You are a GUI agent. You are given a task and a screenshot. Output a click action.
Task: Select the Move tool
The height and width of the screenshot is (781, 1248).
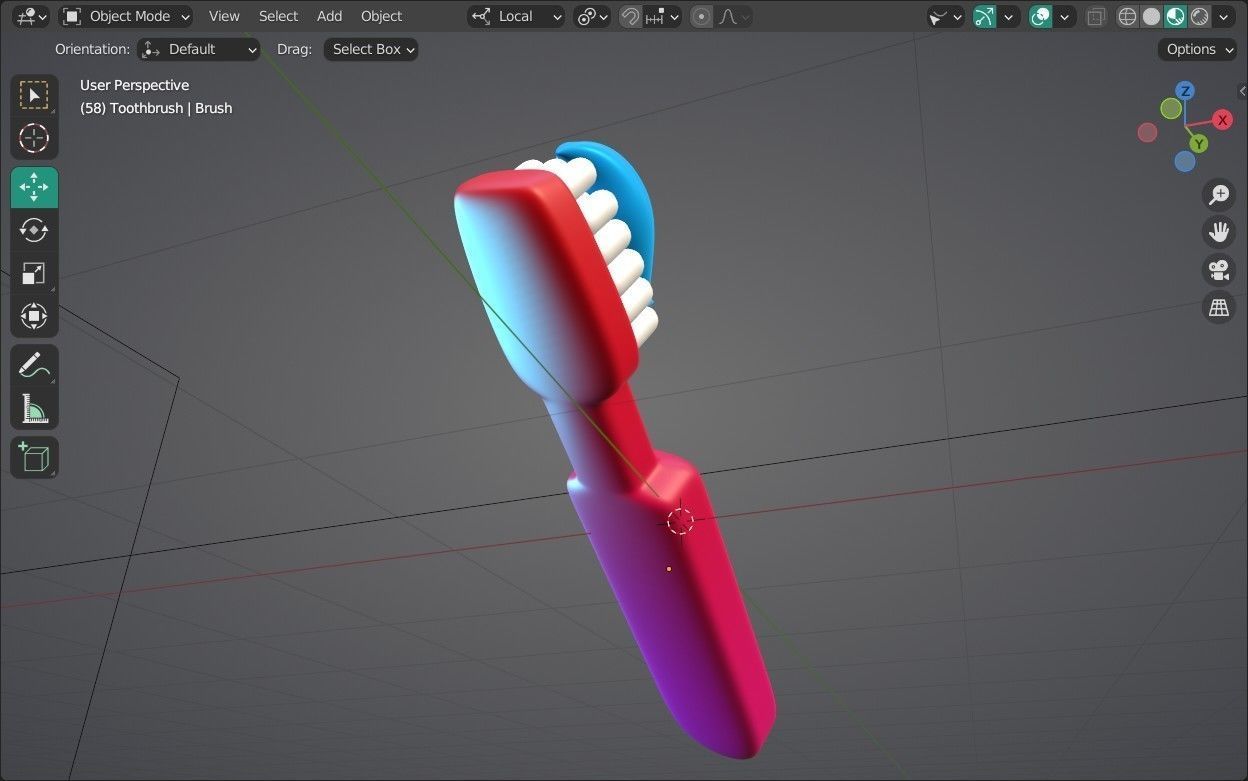34,187
